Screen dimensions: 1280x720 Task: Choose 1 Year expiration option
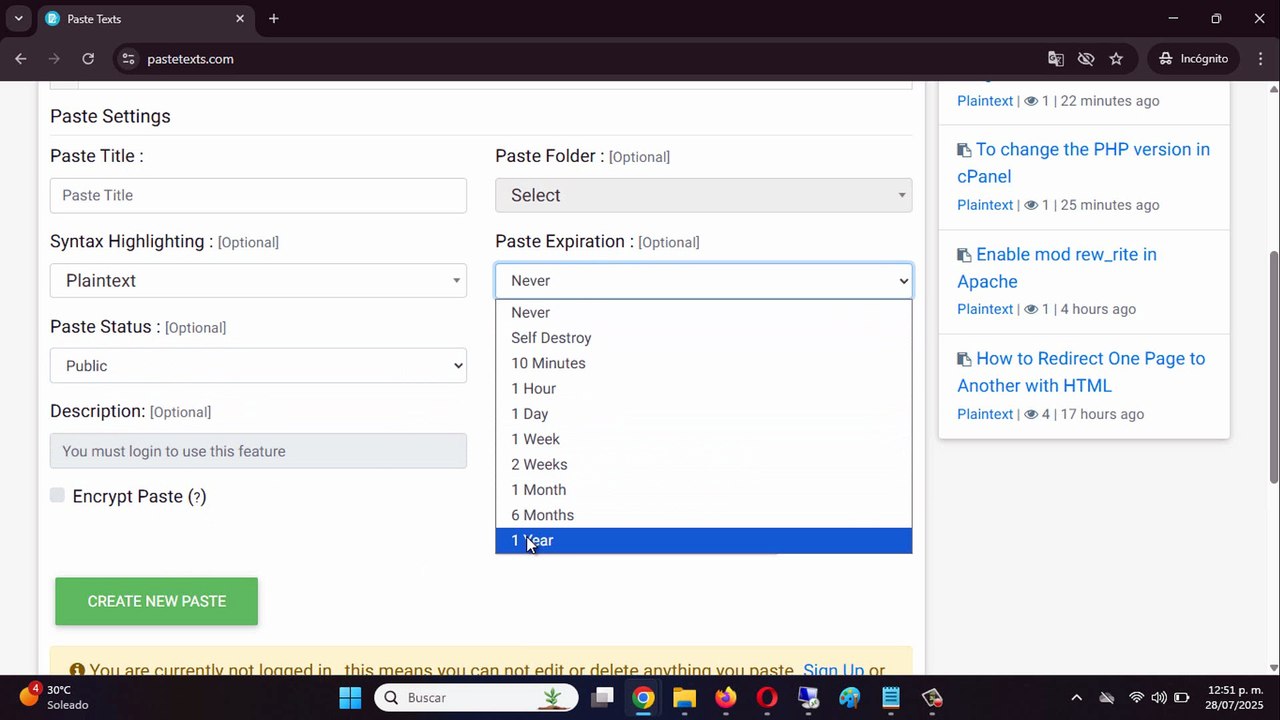(703, 541)
